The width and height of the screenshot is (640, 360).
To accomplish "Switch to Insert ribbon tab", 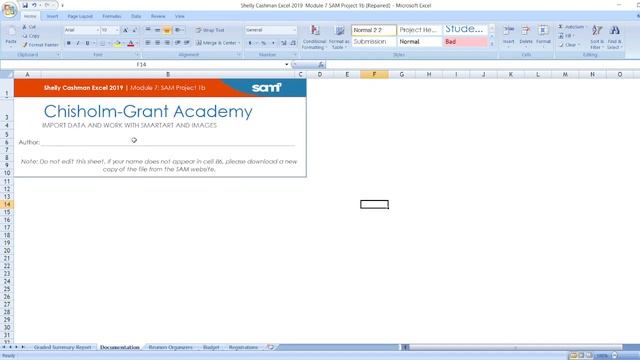I will pyautogui.click(x=52, y=16).
